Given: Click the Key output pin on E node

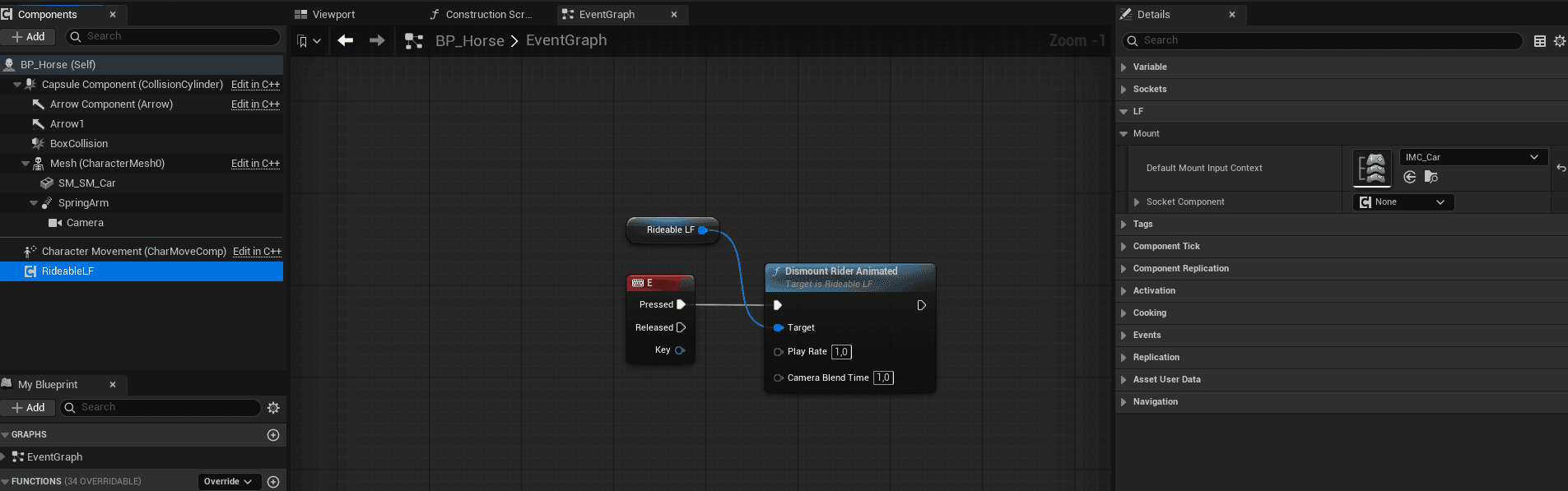Looking at the screenshot, I should [680, 350].
